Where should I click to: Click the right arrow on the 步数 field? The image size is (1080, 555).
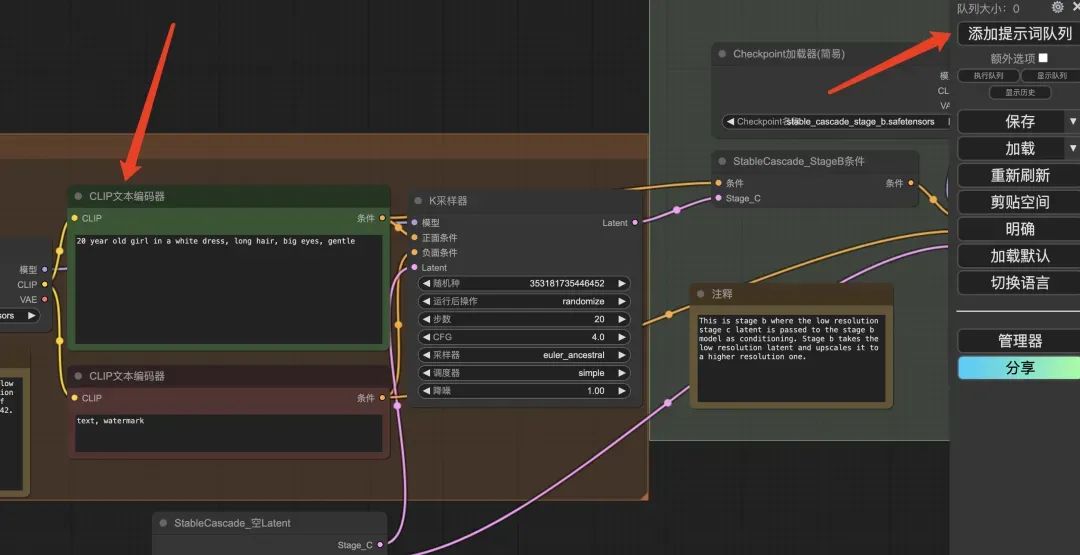click(622, 319)
